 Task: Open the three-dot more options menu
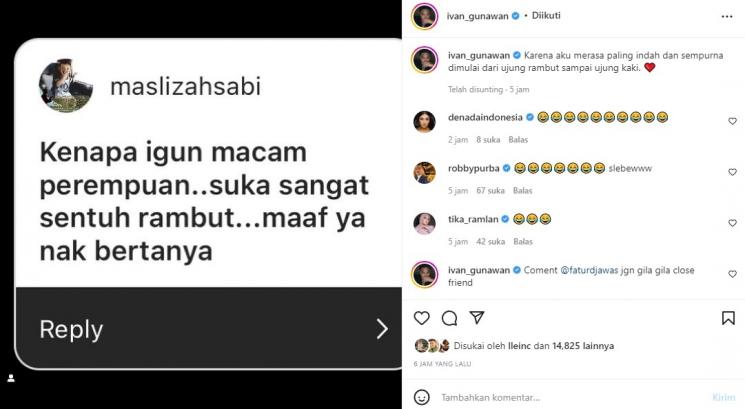pyautogui.click(x=727, y=16)
